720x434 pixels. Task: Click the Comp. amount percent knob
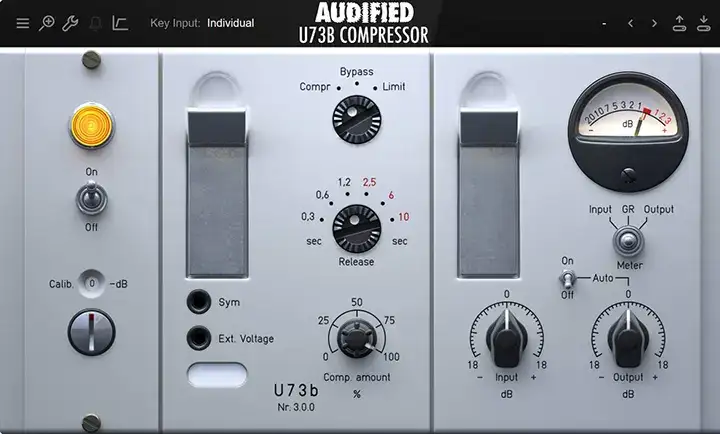357,338
